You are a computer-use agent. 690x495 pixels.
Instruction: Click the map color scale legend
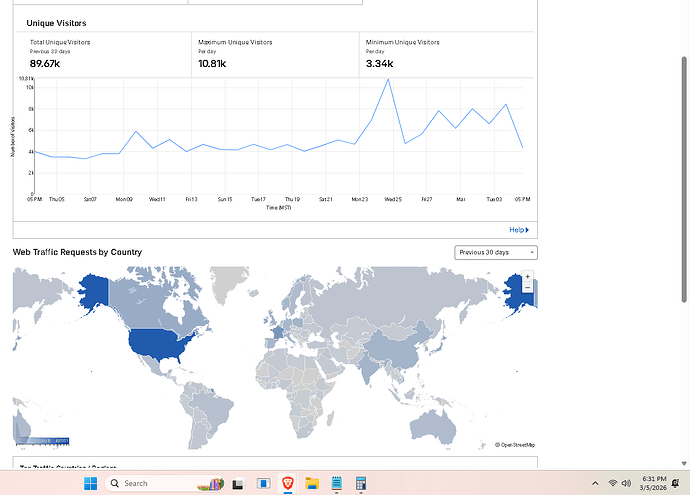[x=43, y=441]
